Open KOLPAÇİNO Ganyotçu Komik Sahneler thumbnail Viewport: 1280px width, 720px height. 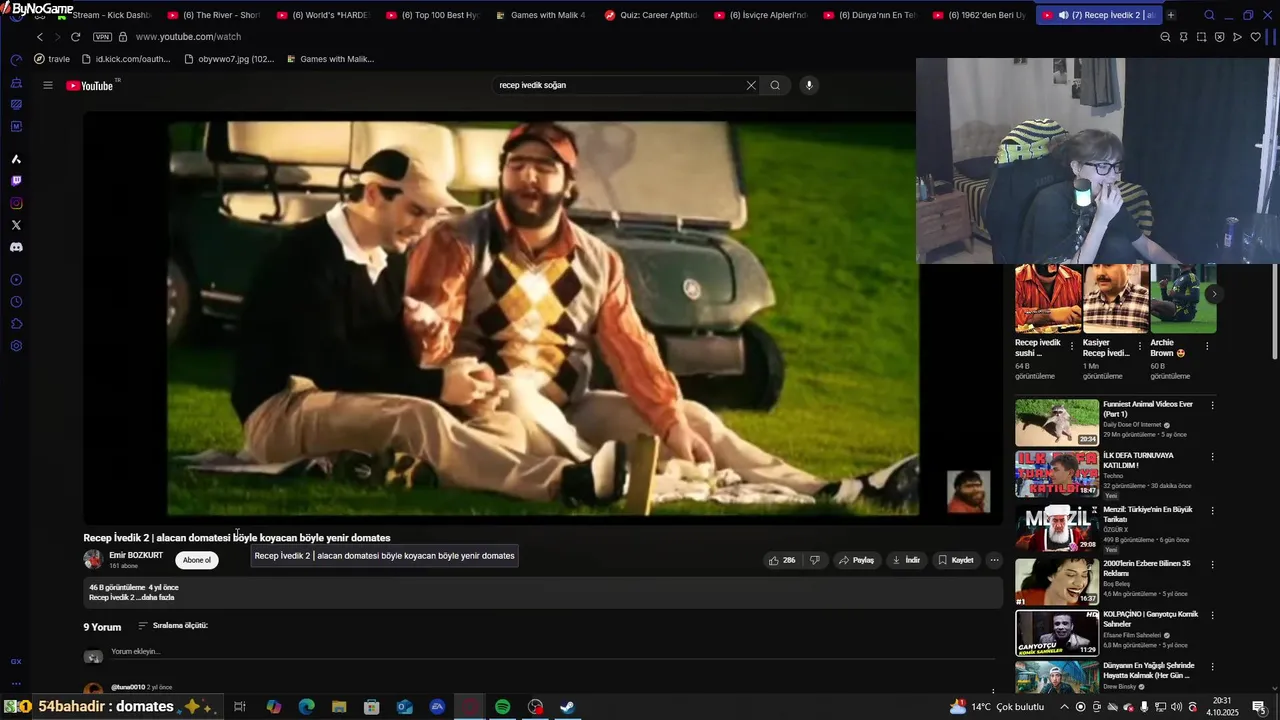1057,632
